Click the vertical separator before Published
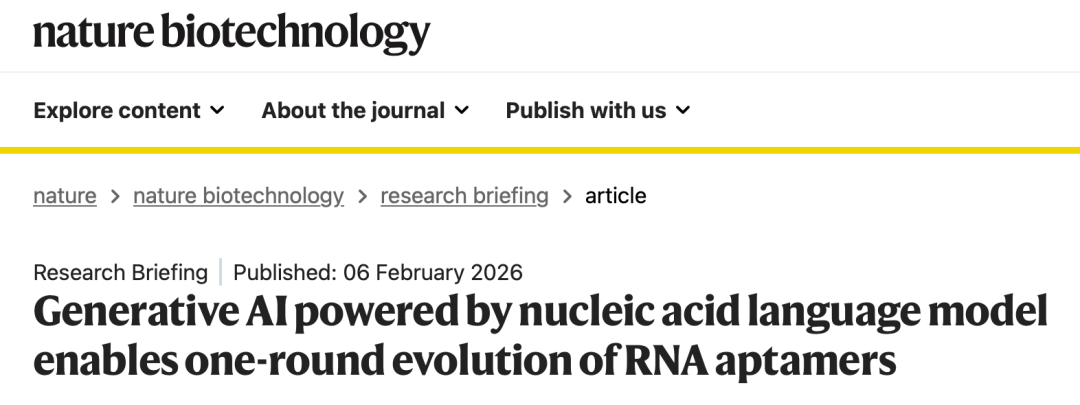The image size is (1080, 405). [221, 272]
